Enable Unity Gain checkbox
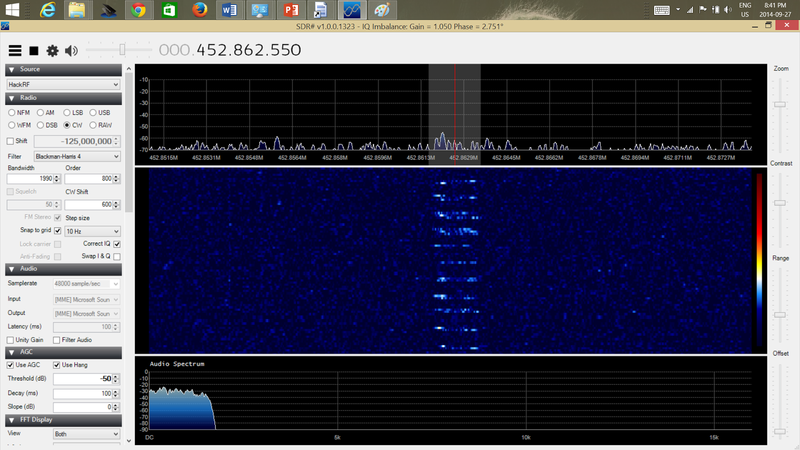The image size is (800, 450). coord(10,340)
